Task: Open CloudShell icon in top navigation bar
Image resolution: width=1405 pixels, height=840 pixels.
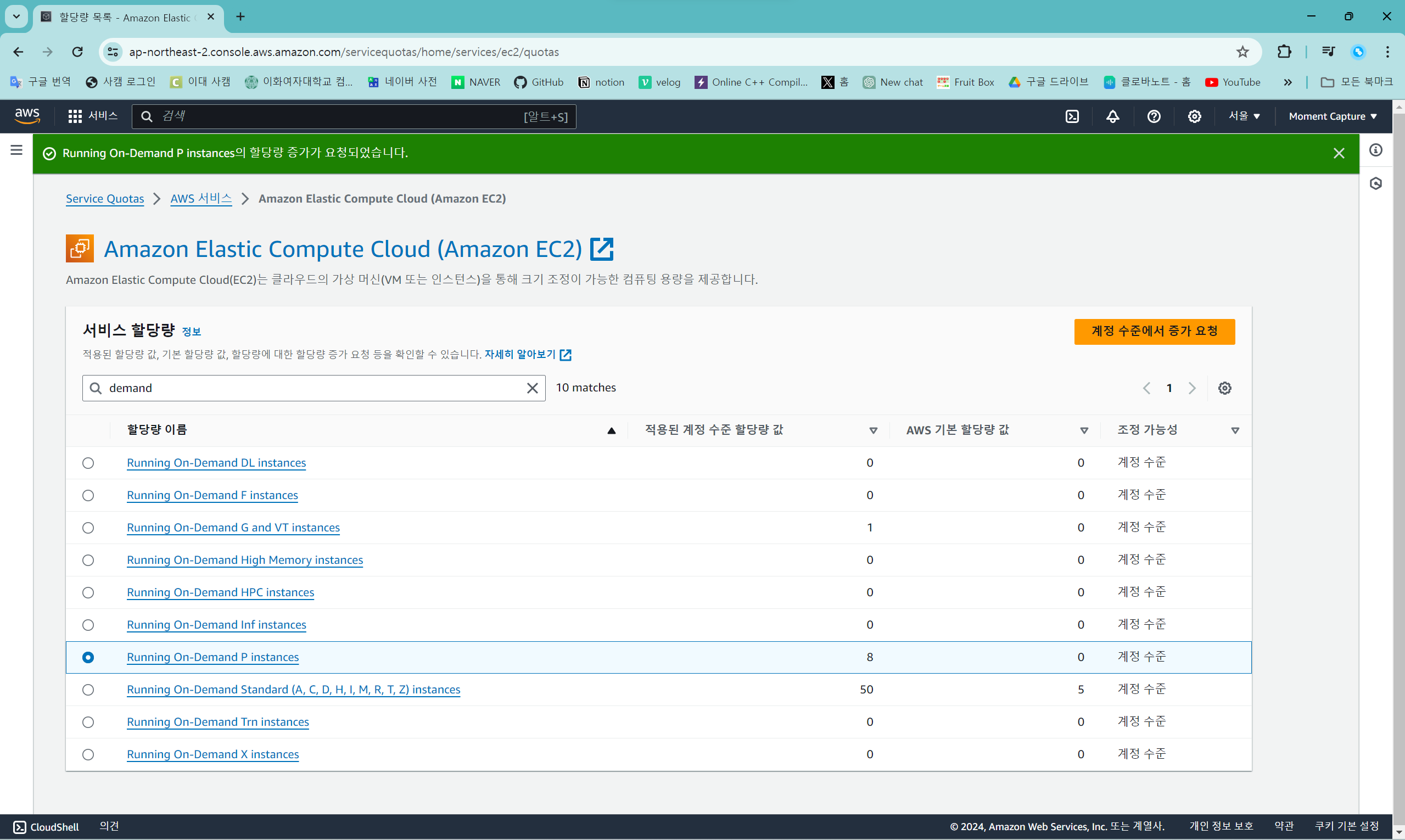Action: pos(1072,116)
